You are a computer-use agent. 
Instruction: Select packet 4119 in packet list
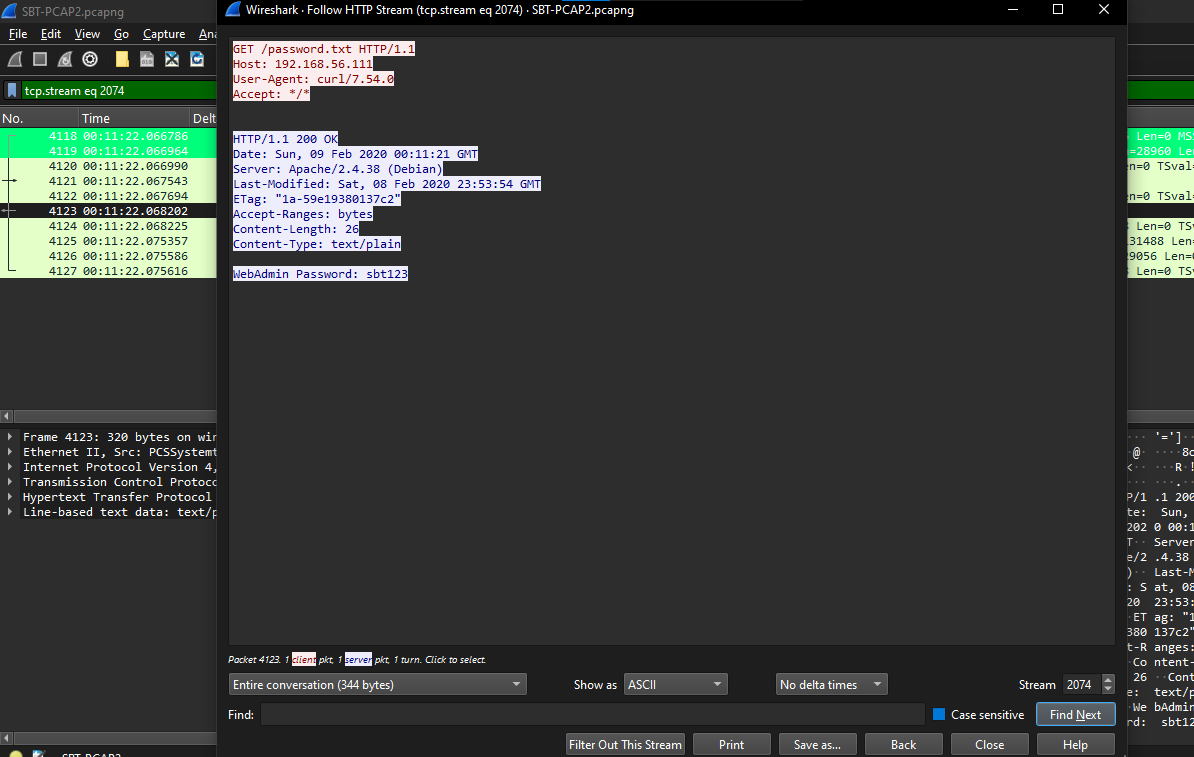(108, 151)
